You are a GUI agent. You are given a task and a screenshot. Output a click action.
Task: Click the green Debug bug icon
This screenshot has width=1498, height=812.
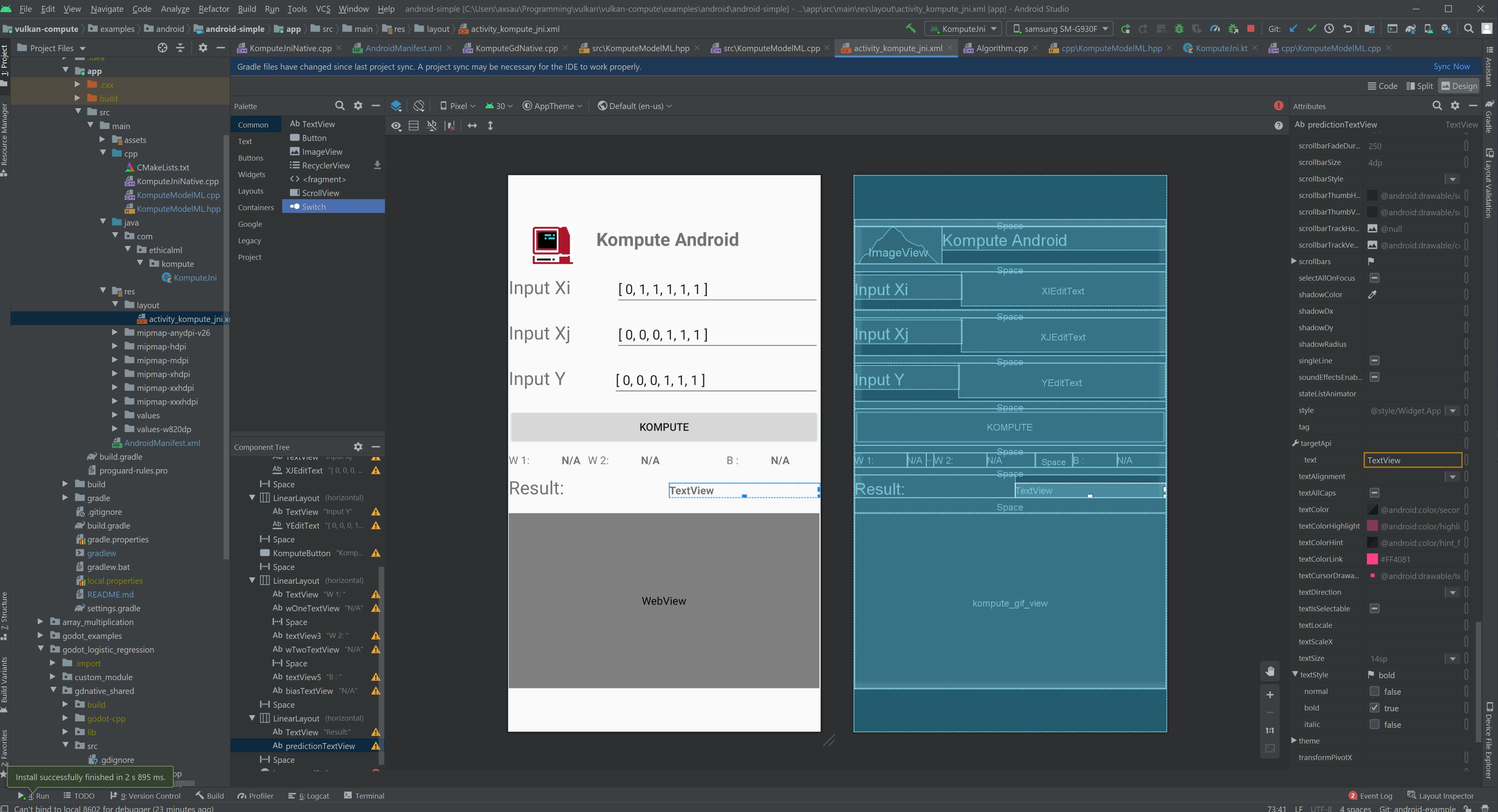[x=1179, y=28]
